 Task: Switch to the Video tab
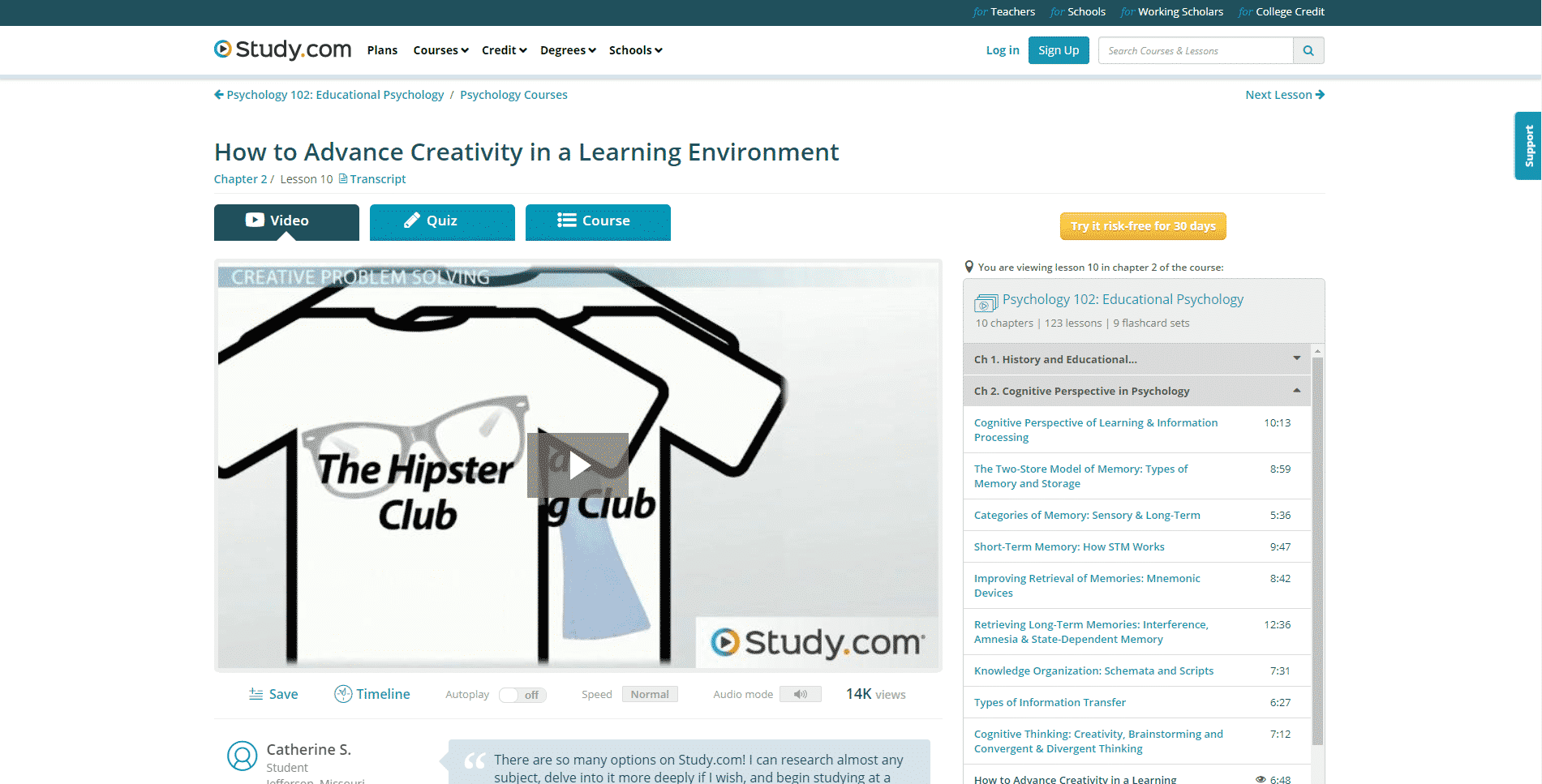[x=286, y=221]
